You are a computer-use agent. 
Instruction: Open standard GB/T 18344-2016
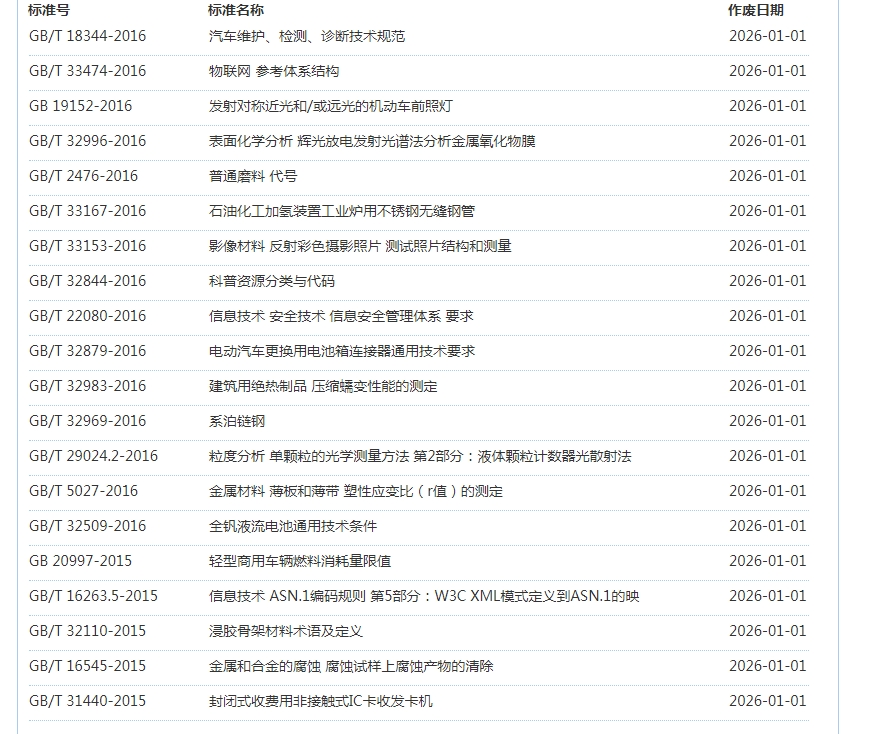point(87,36)
